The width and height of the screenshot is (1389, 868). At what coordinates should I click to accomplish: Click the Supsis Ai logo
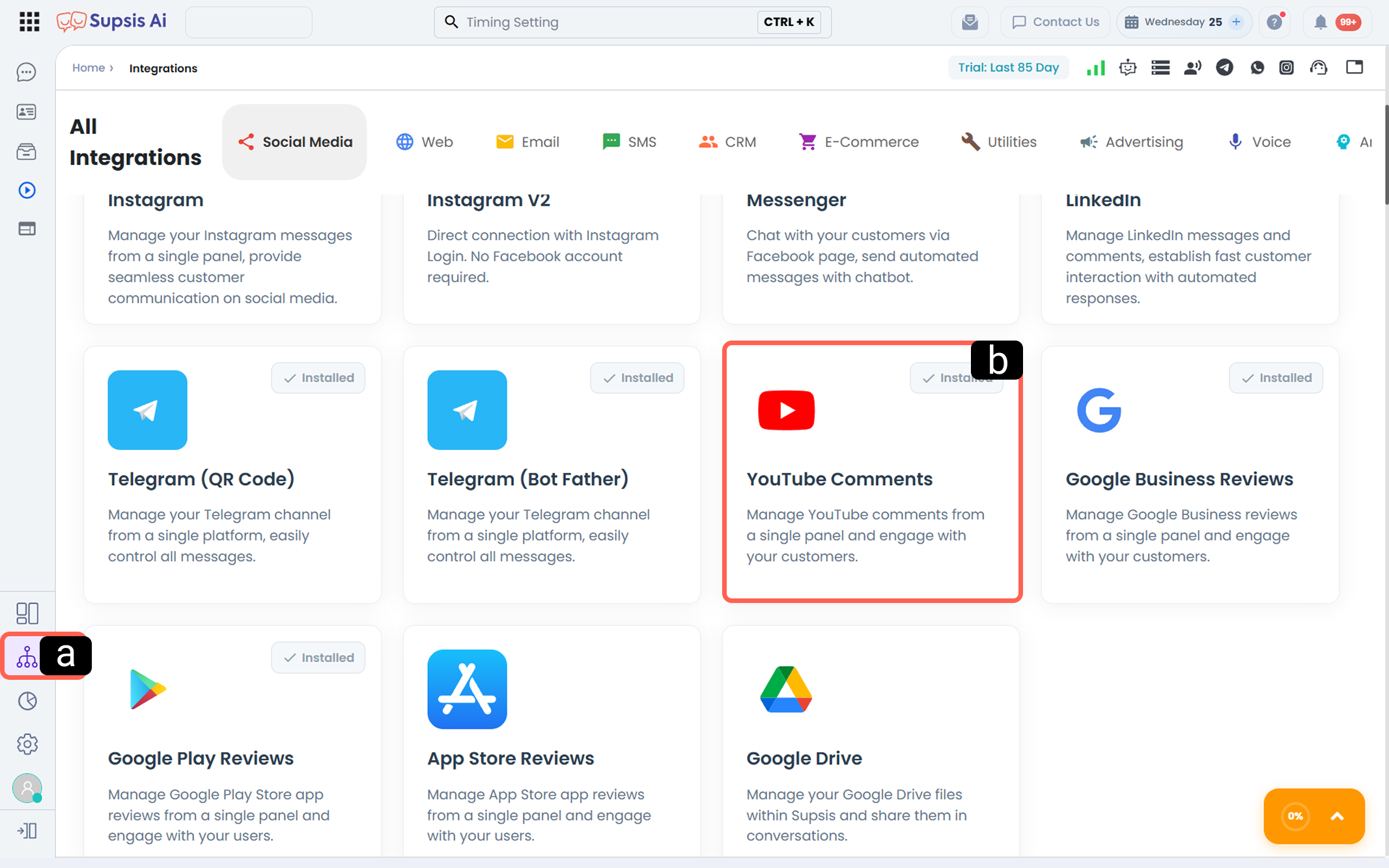click(x=111, y=21)
